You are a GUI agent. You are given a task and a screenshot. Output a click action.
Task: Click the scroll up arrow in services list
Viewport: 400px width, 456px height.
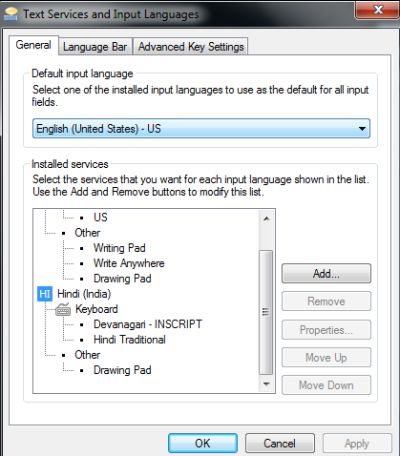266,219
